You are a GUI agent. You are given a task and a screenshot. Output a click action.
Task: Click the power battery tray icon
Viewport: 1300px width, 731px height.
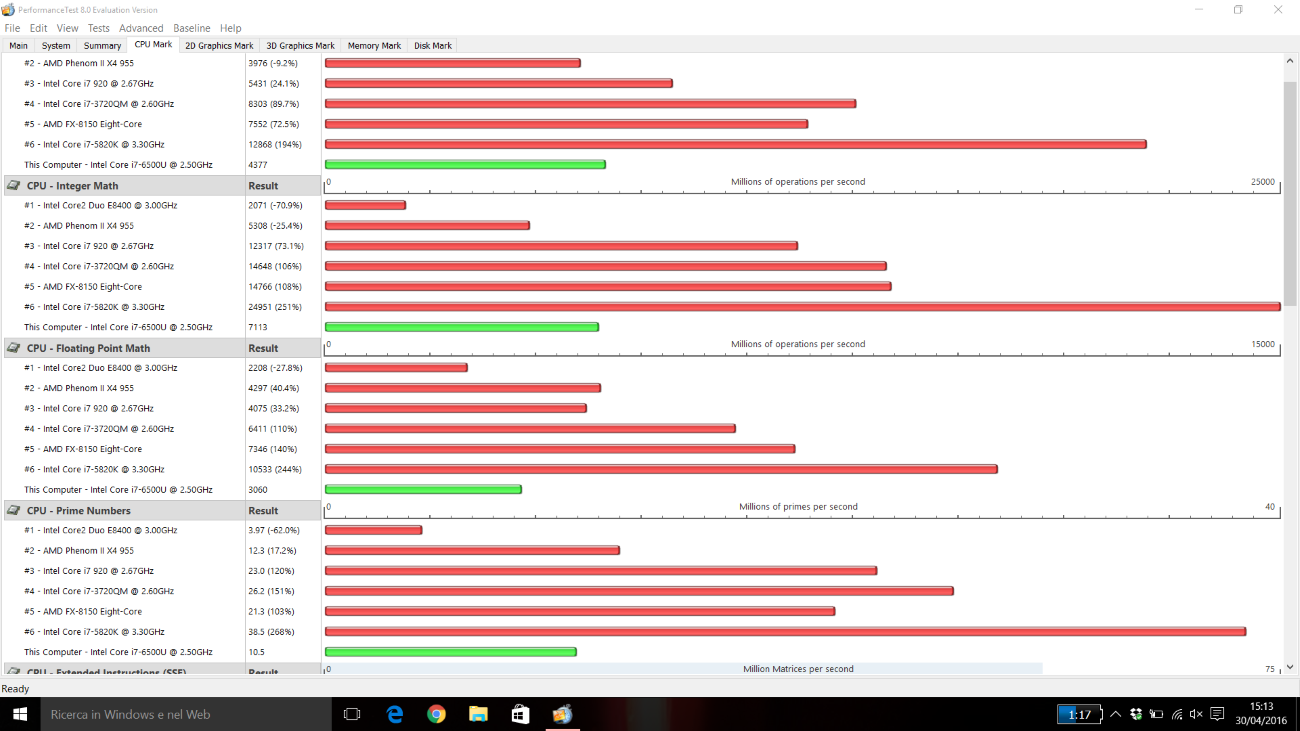[1156, 714]
